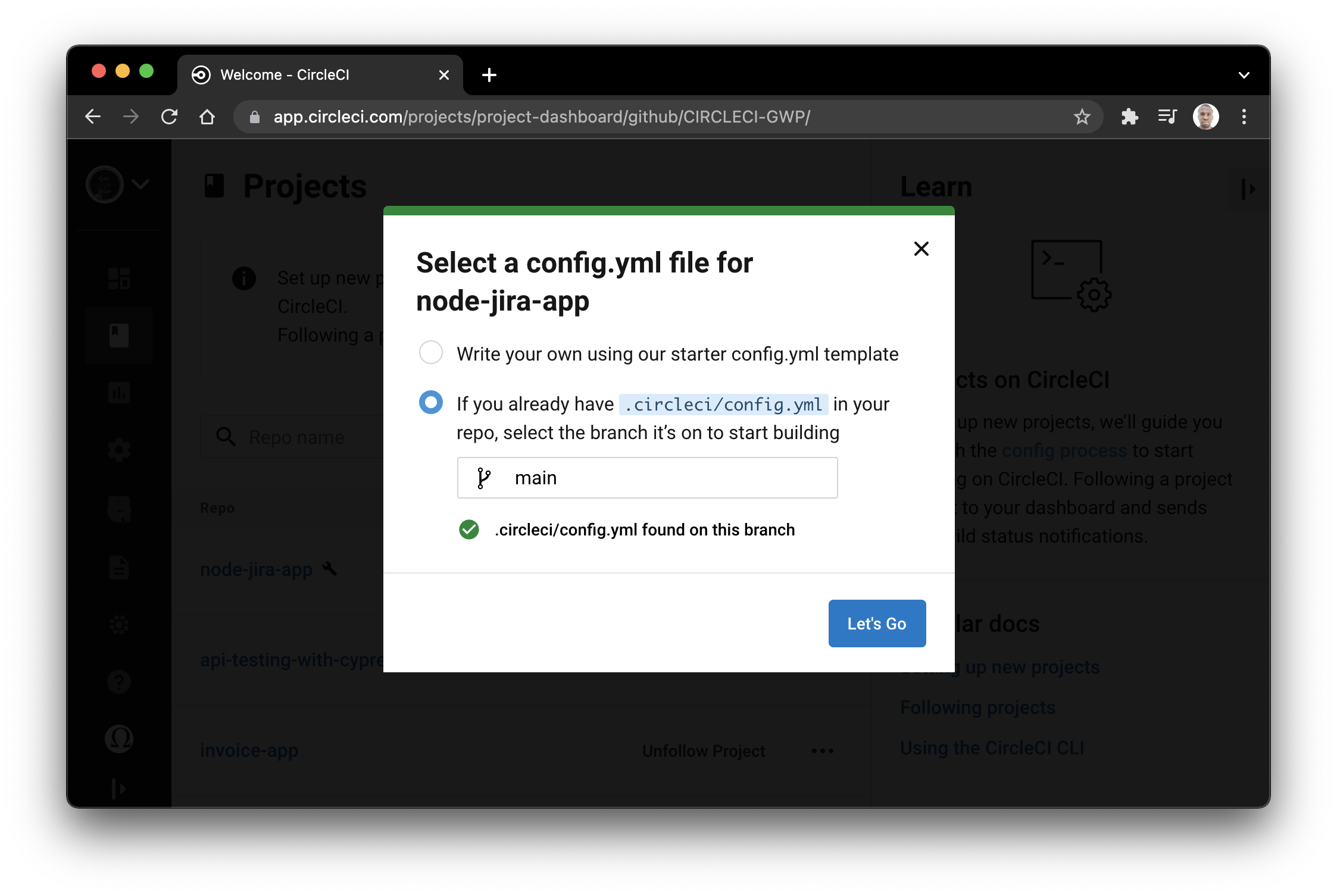Navigate back with the back arrow
1337x896 pixels.
(x=93, y=117)
